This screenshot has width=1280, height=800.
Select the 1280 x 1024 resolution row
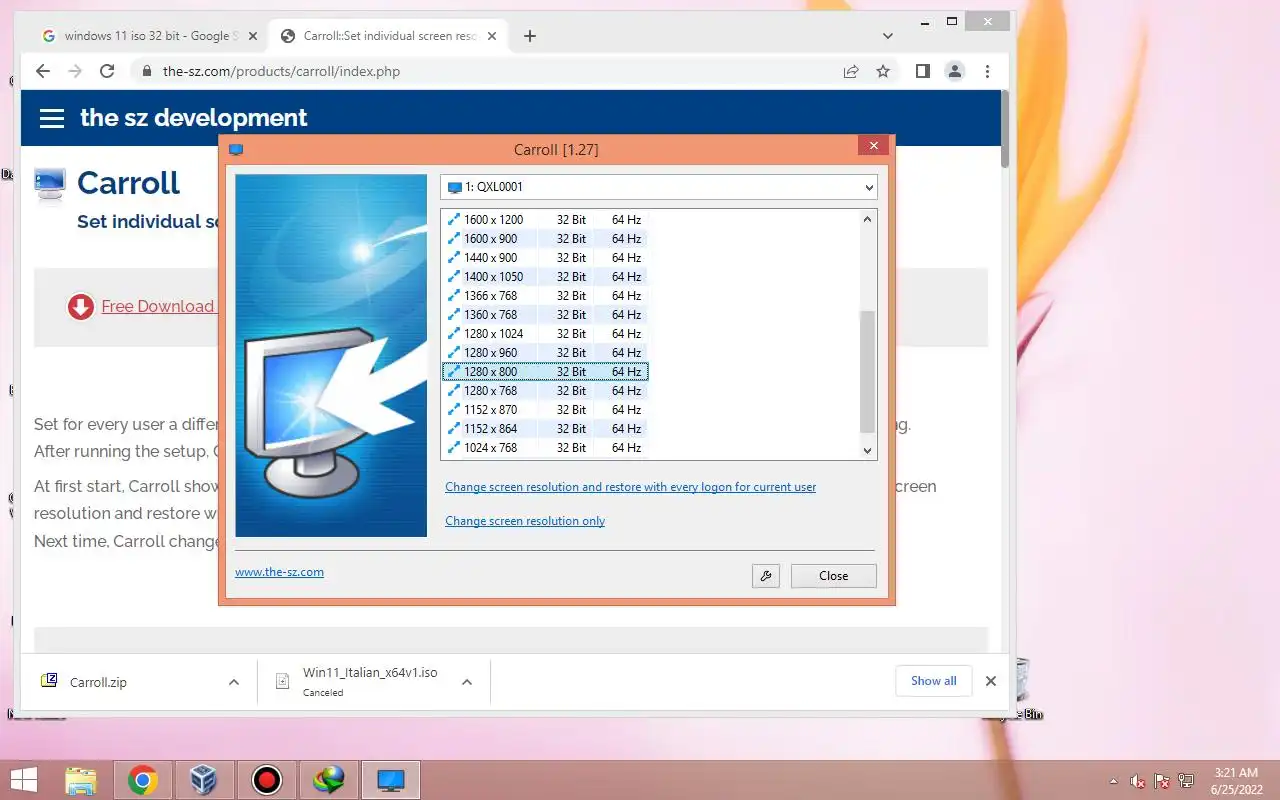(545, 334)
